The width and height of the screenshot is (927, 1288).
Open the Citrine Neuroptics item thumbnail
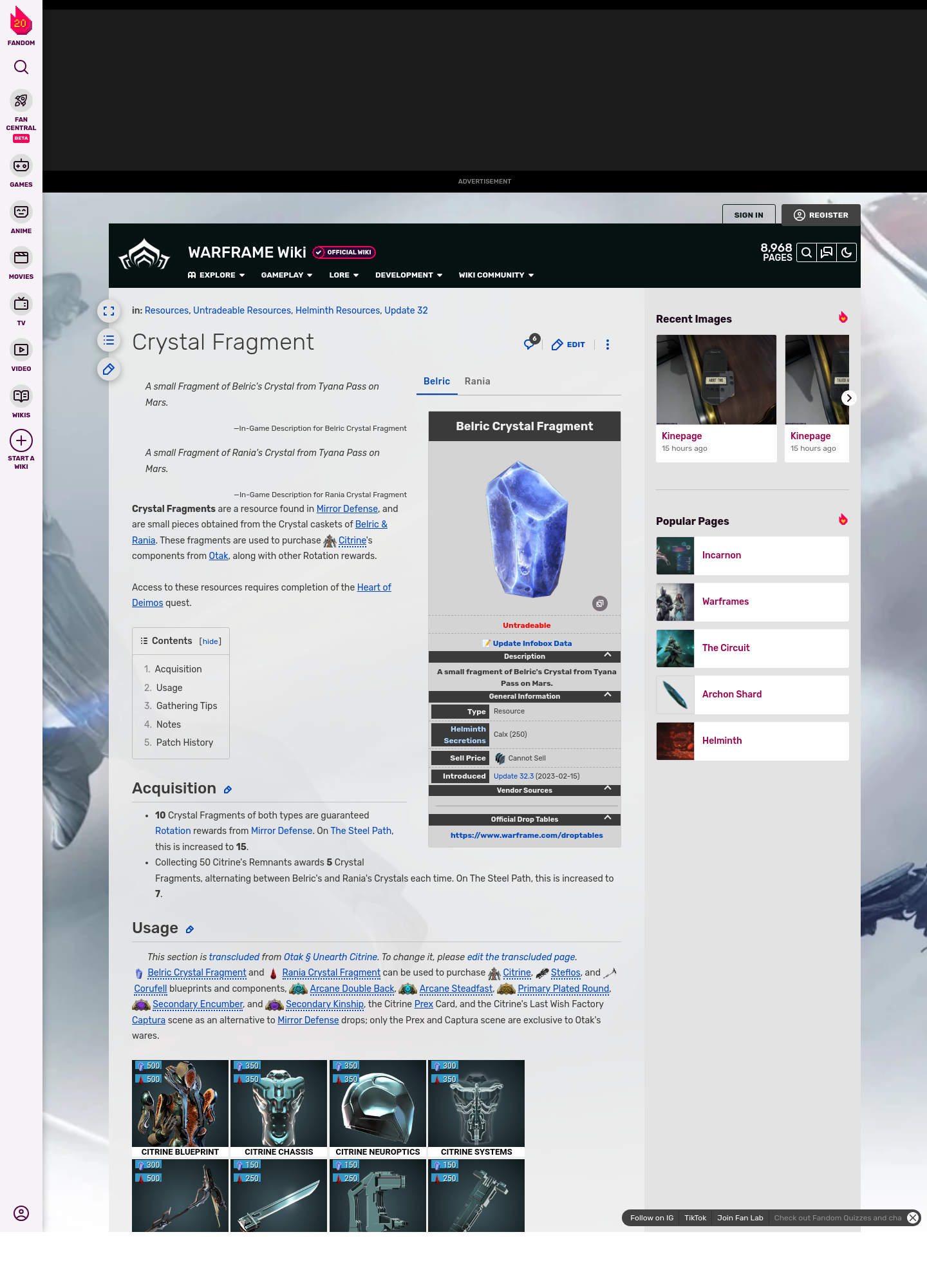point(378,1108)
